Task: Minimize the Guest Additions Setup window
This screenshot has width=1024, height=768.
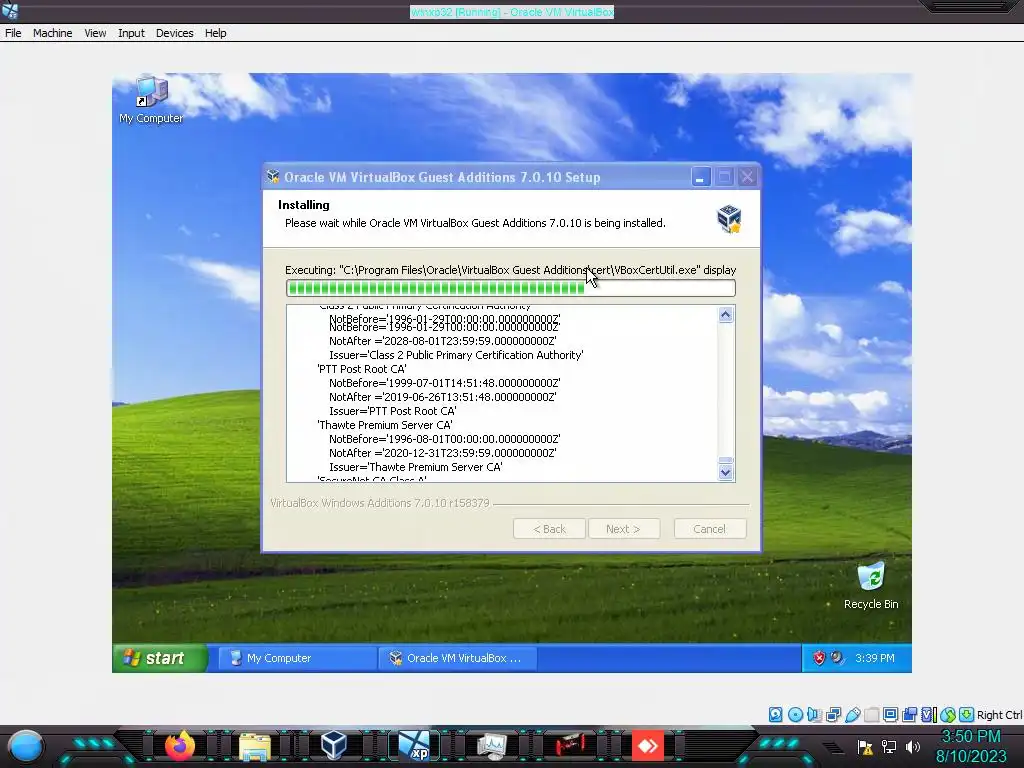Action: pyautogui.click(x=700, y=177)
